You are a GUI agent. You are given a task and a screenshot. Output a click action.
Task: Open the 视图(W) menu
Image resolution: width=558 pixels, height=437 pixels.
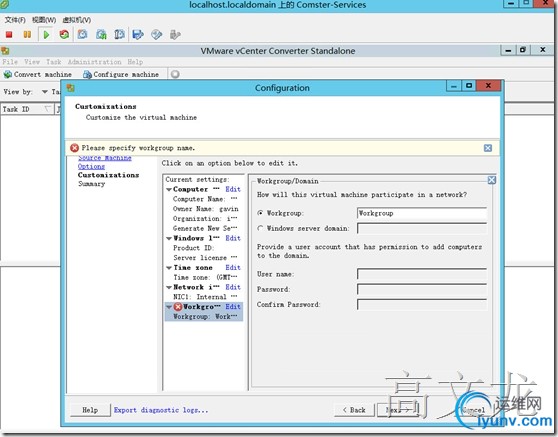pos(44,20)
